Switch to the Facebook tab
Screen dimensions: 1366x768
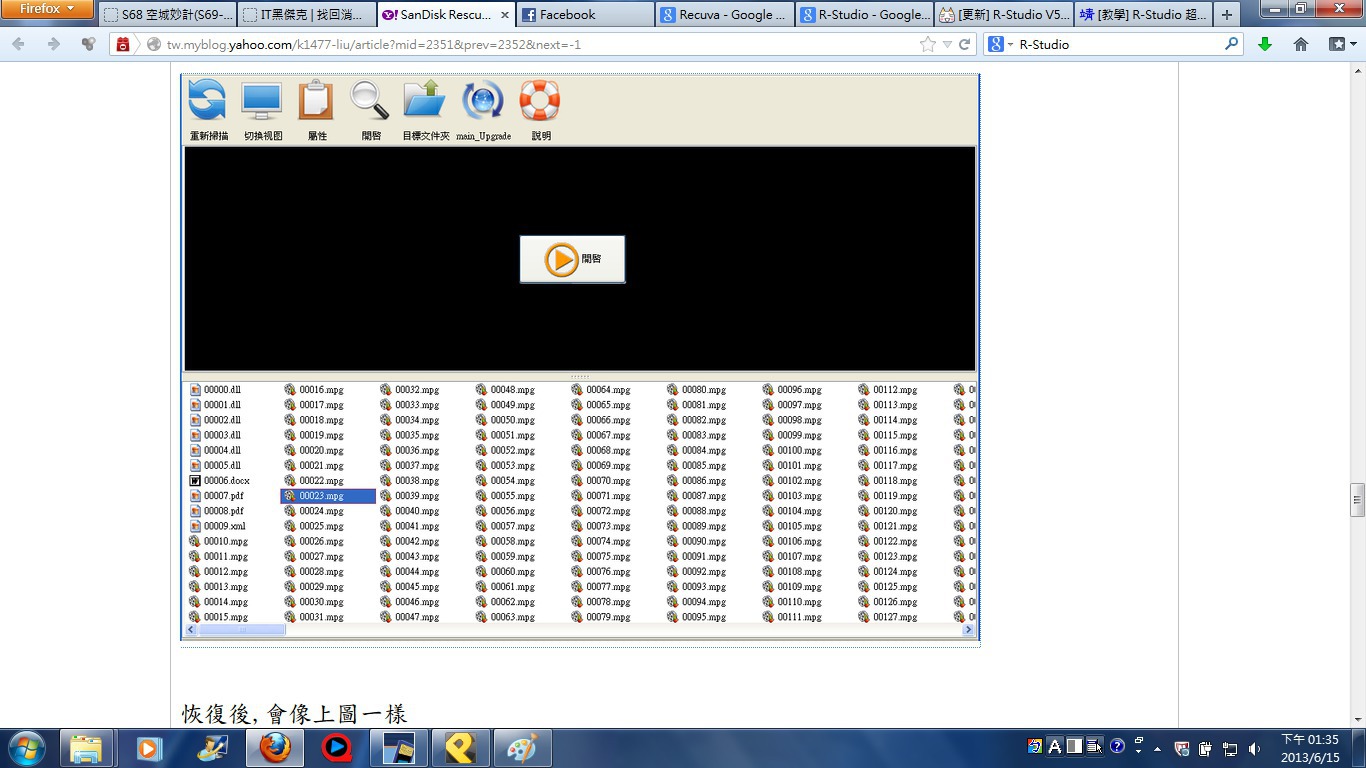coord(586,15)
